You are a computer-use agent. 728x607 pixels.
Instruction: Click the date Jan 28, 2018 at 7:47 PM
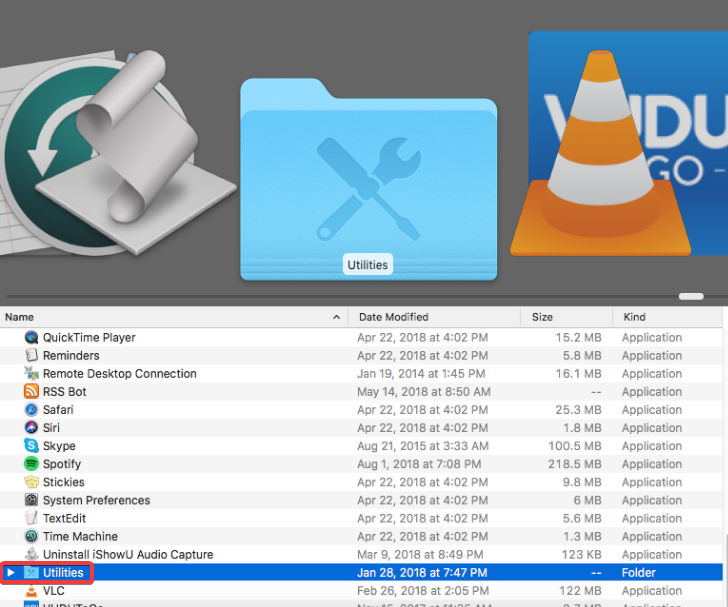(x=422, y=573)
